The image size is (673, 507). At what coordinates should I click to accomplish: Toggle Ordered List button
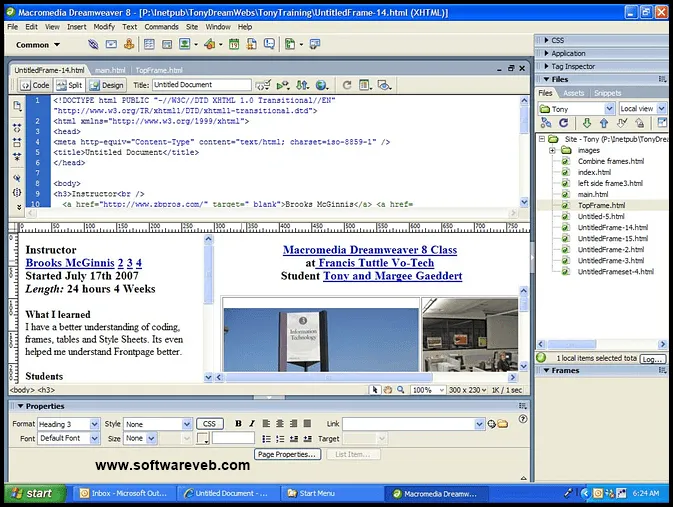280,439
